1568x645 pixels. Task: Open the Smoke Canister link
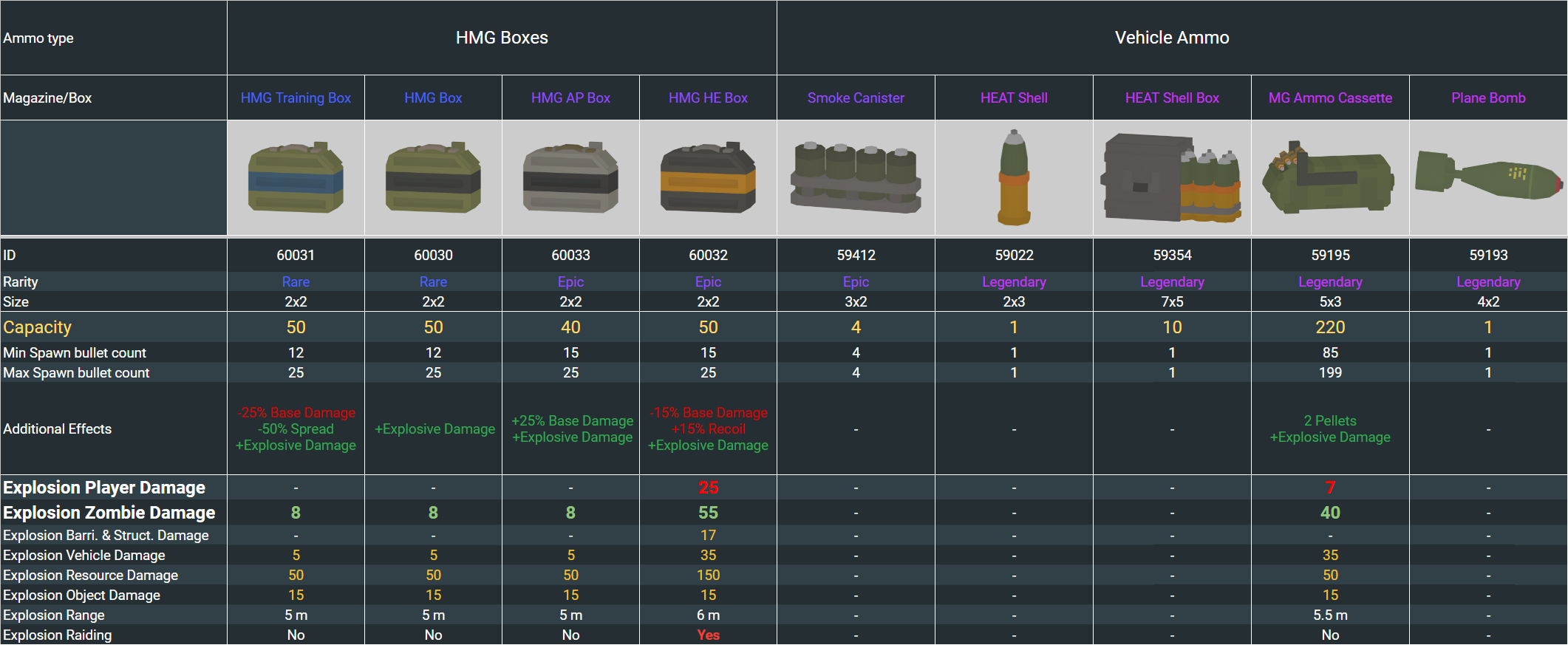point(856,98)
